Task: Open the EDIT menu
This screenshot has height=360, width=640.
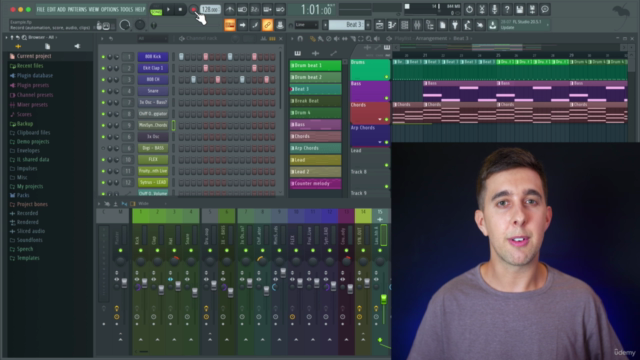Action: (x=51, y=9)
